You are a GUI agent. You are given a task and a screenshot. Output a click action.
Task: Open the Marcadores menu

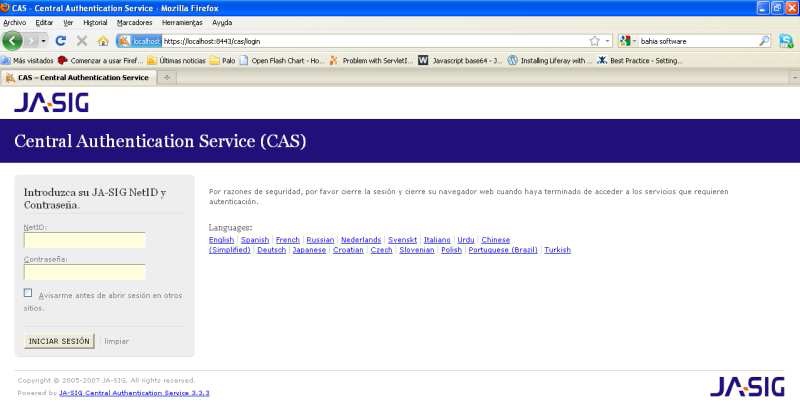pos(134,22)
